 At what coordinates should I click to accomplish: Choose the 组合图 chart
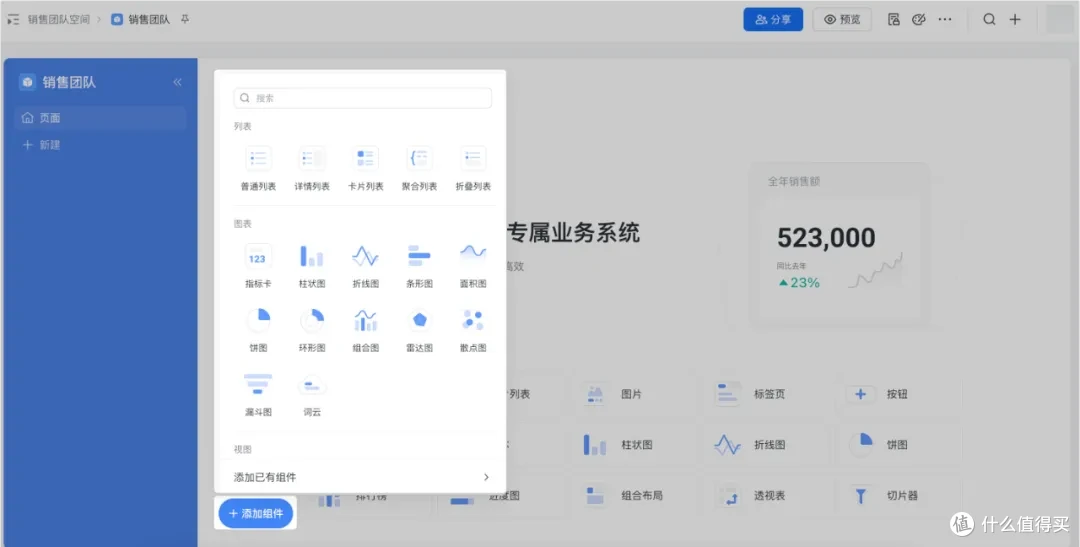(366, 330)
